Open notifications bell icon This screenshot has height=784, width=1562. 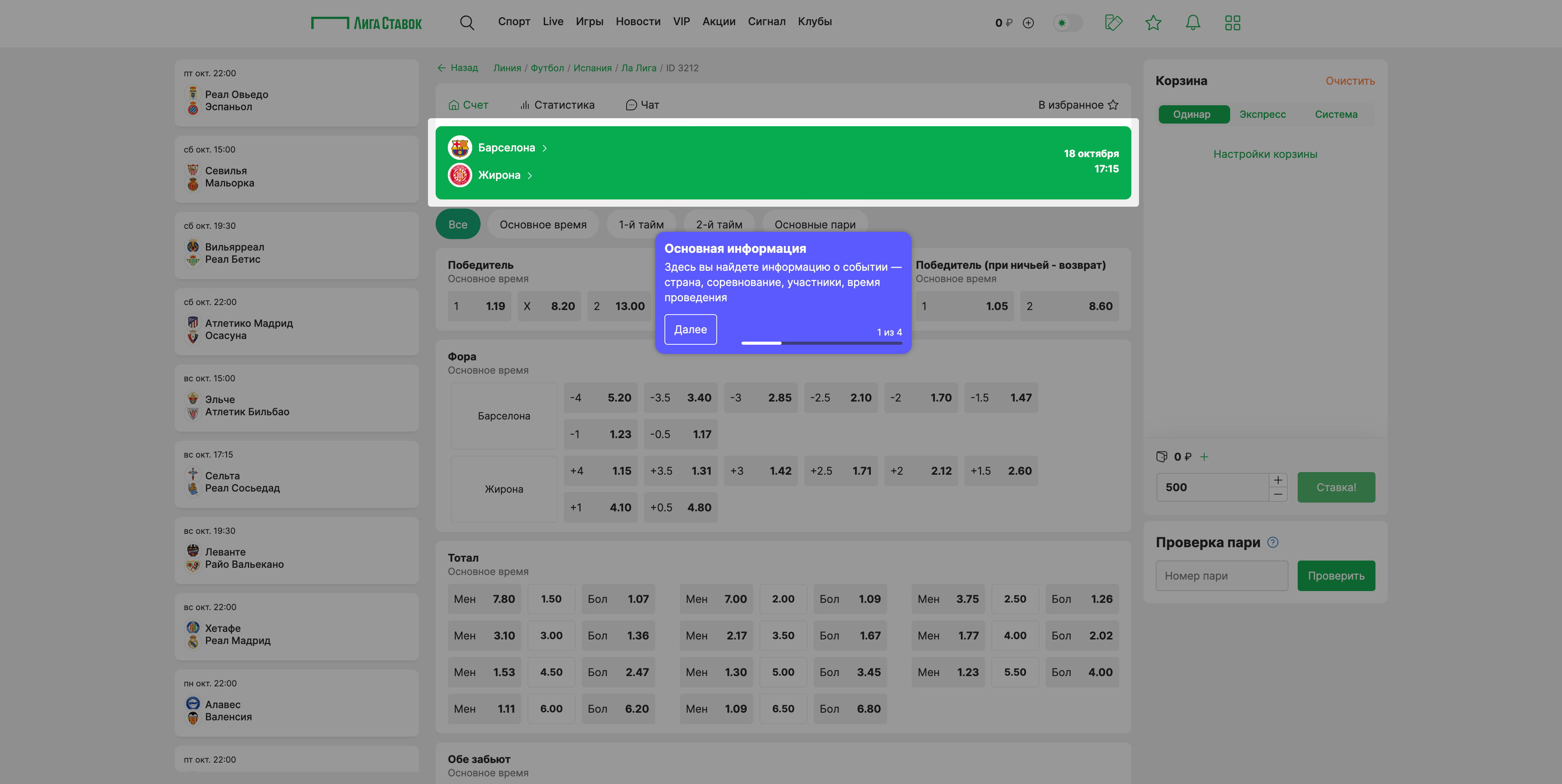click(1192, 22)
